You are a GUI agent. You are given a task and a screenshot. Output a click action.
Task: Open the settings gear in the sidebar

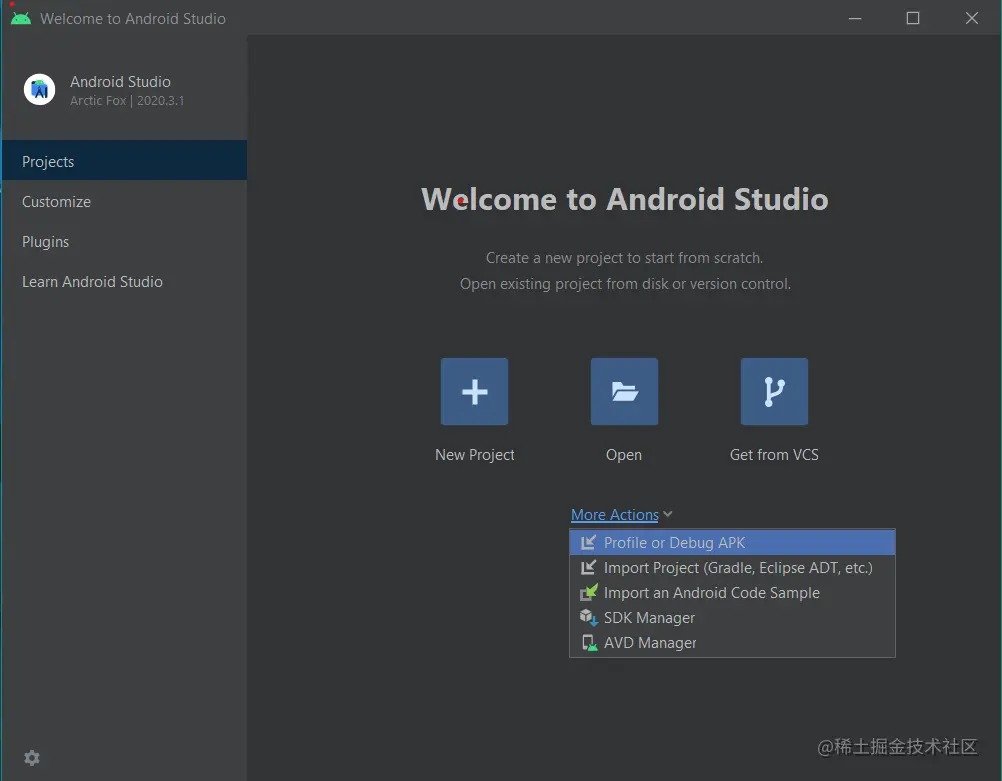32,758
